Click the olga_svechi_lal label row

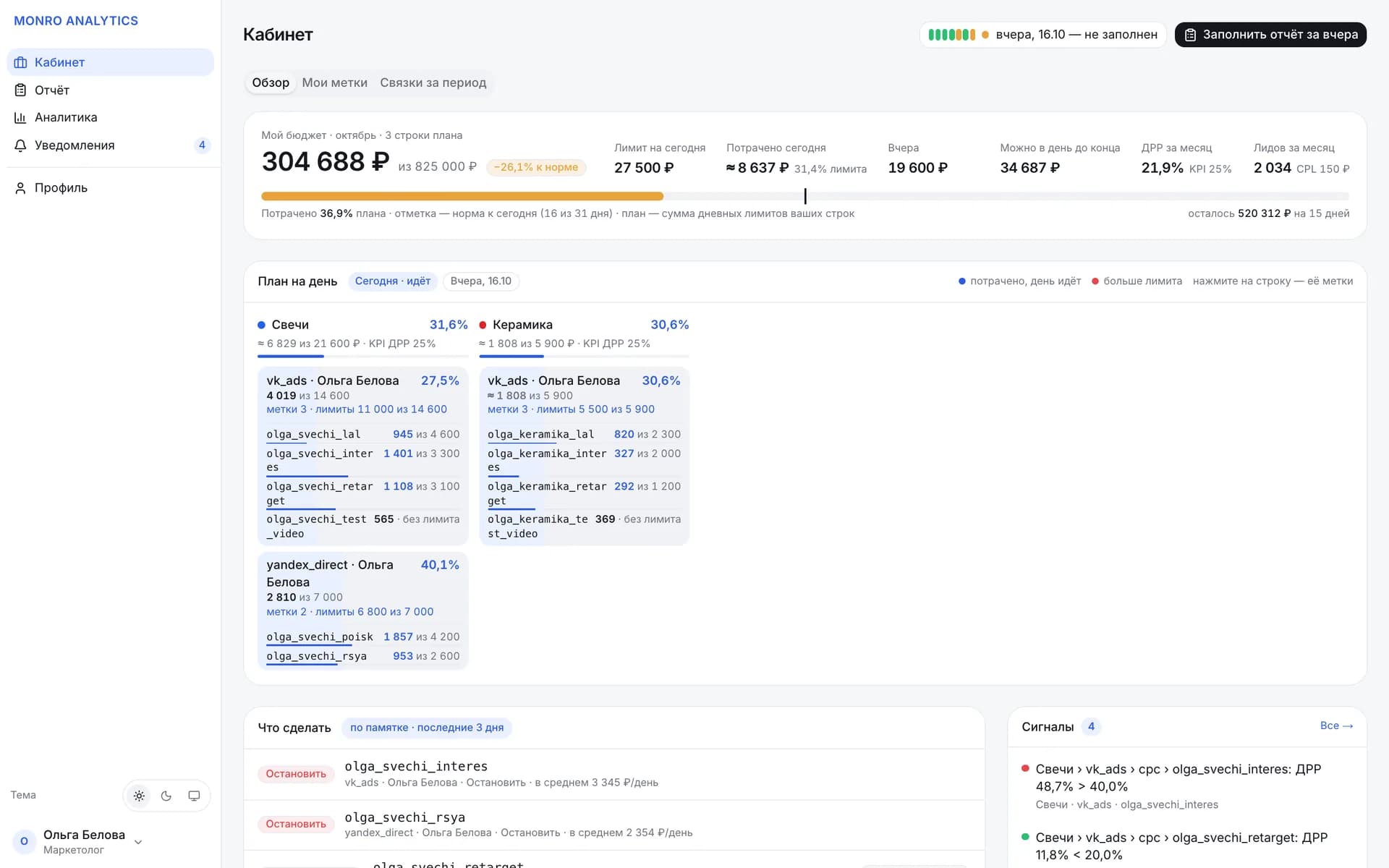[x=363, y=435]
